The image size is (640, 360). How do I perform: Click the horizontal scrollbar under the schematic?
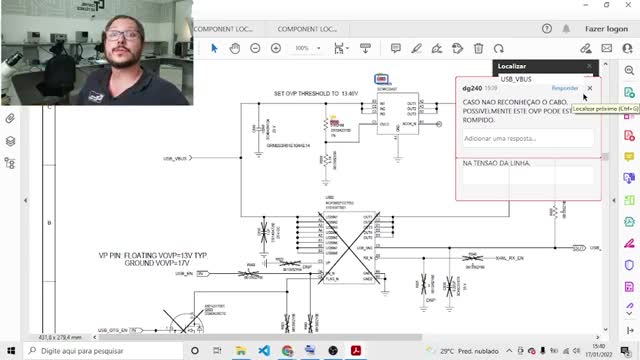pos(260,337)
